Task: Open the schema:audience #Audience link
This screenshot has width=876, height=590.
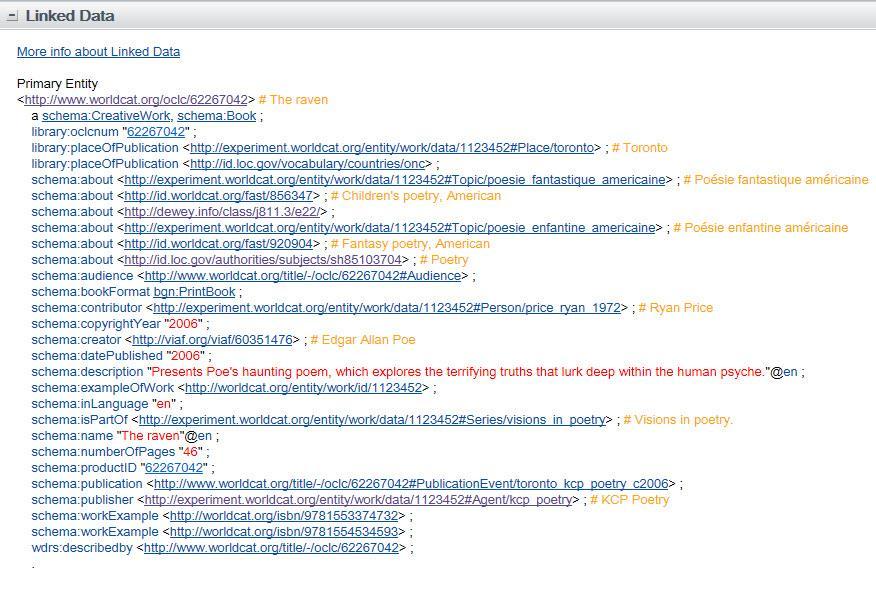Action: (303, 276)
